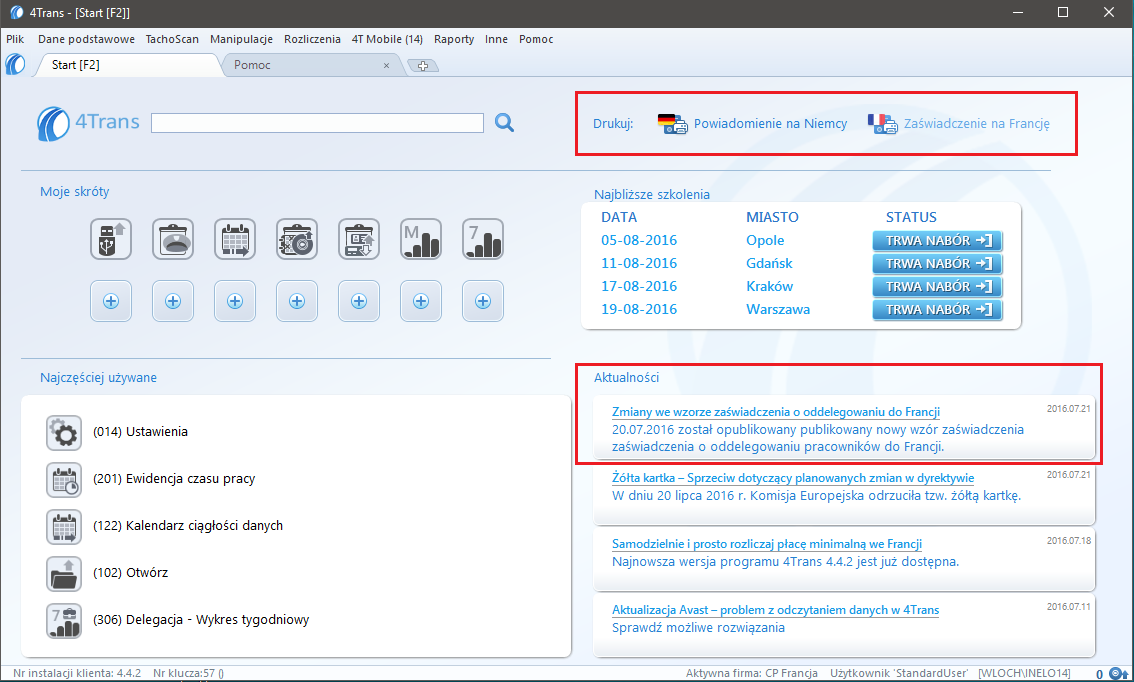Open the Ustawienia gear icon
Screen dimensions: 1134x682
(x=64, y=433)
